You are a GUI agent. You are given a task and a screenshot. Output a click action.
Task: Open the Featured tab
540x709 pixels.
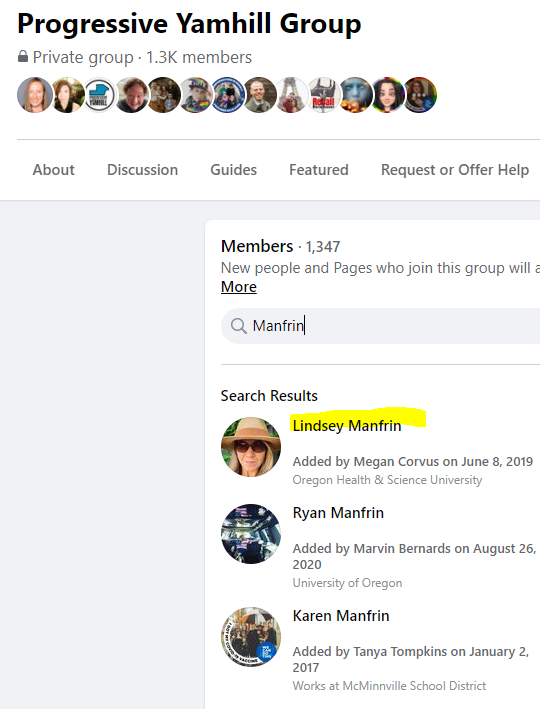pos(319,170)
